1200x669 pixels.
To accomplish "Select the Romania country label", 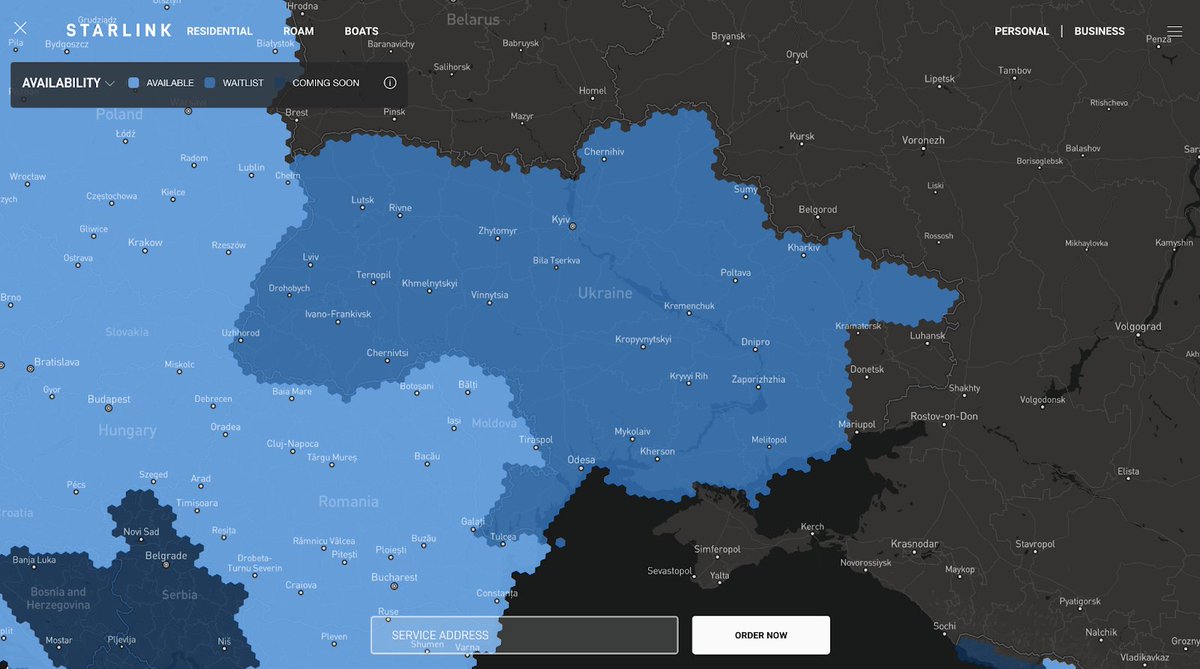I will tap(348, 501).
